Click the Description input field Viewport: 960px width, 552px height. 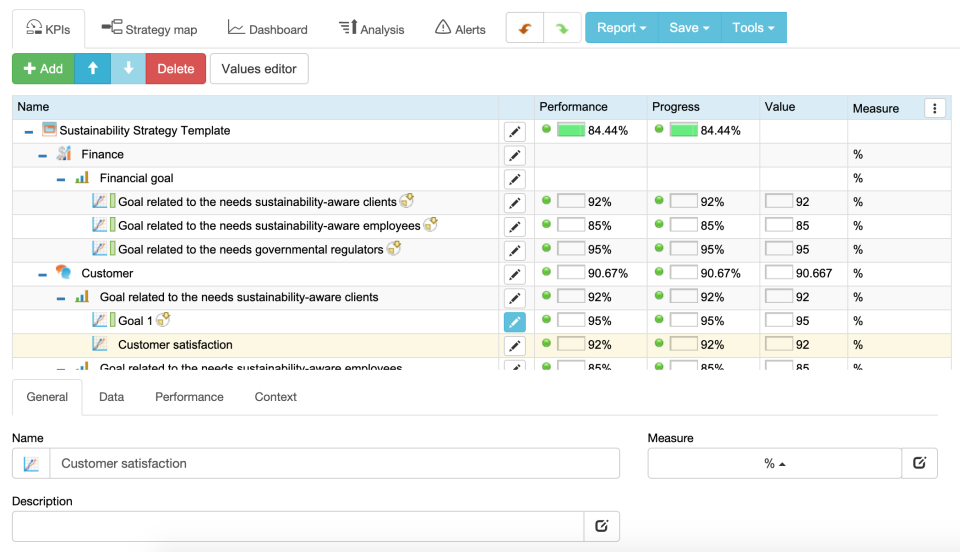tap(298, 526)
